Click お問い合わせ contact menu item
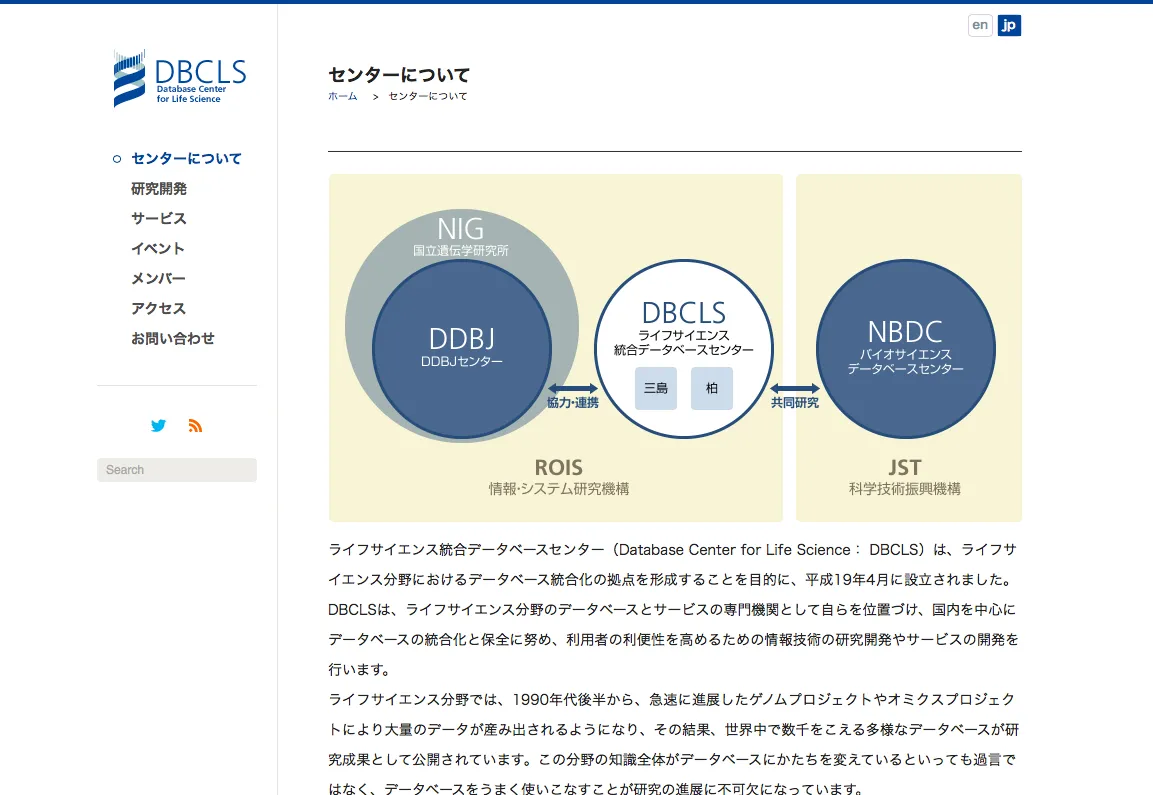 [173, 338]
